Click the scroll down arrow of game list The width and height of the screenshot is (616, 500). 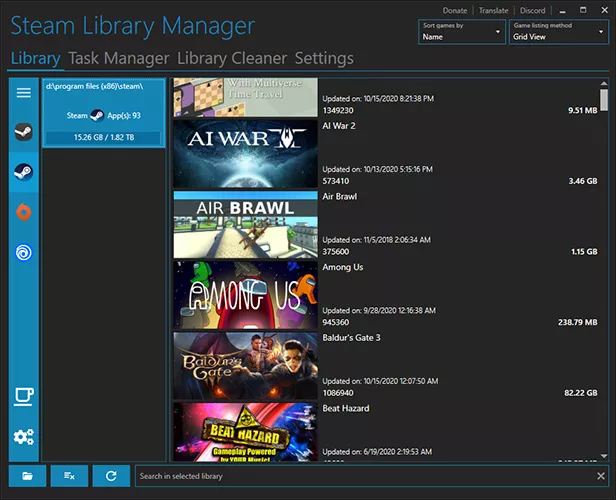[x=604, y=456]
